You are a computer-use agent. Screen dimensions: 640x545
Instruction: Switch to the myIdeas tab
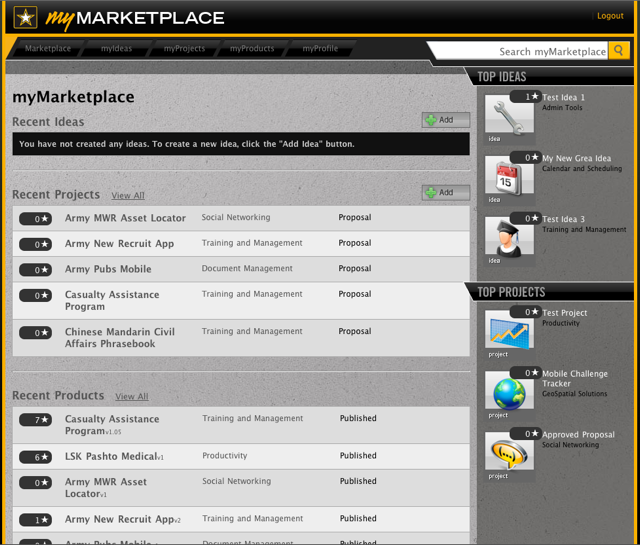coord(116,49)
